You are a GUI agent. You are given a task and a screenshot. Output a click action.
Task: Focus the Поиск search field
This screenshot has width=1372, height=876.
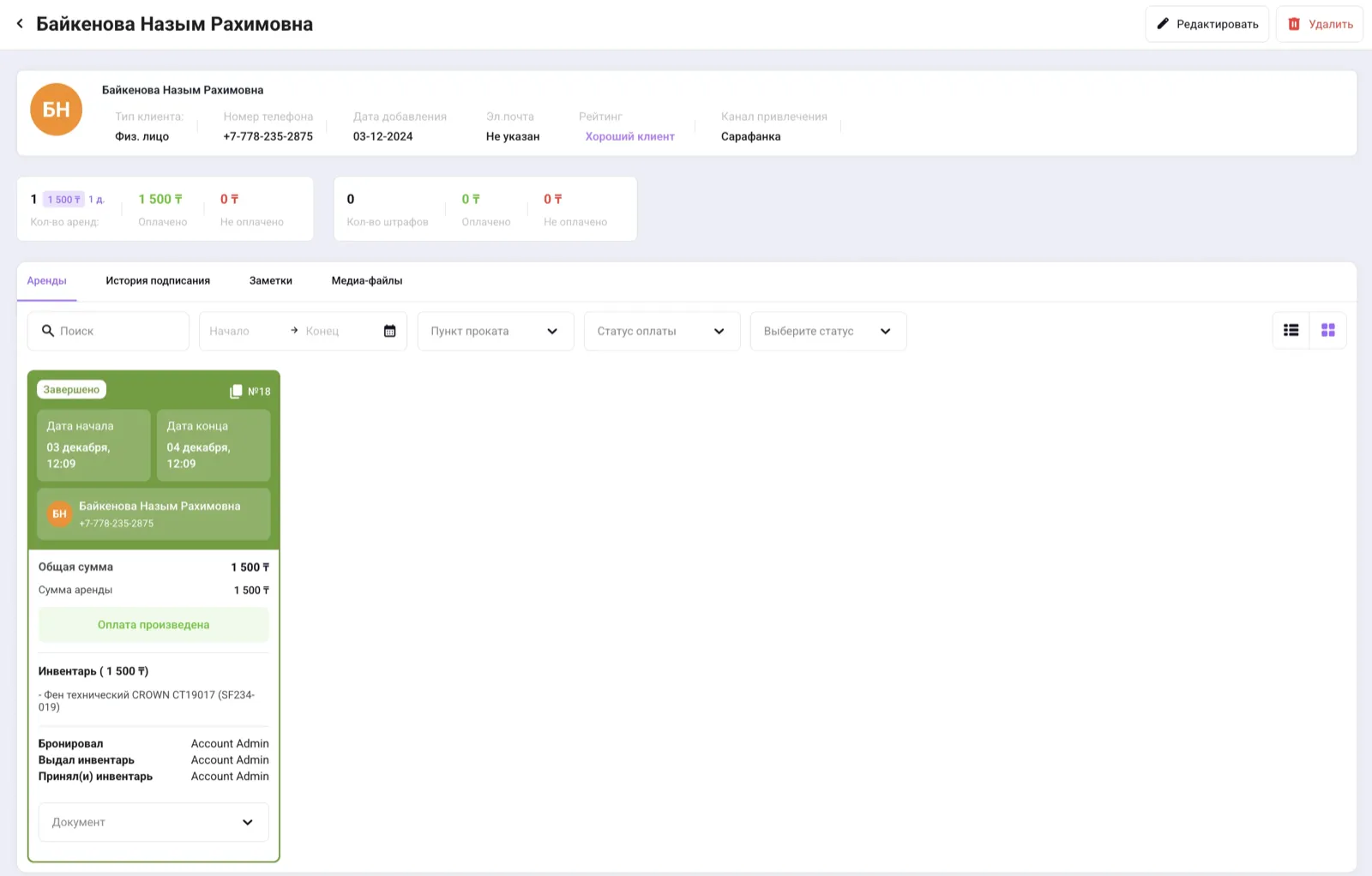coord(108,331)
